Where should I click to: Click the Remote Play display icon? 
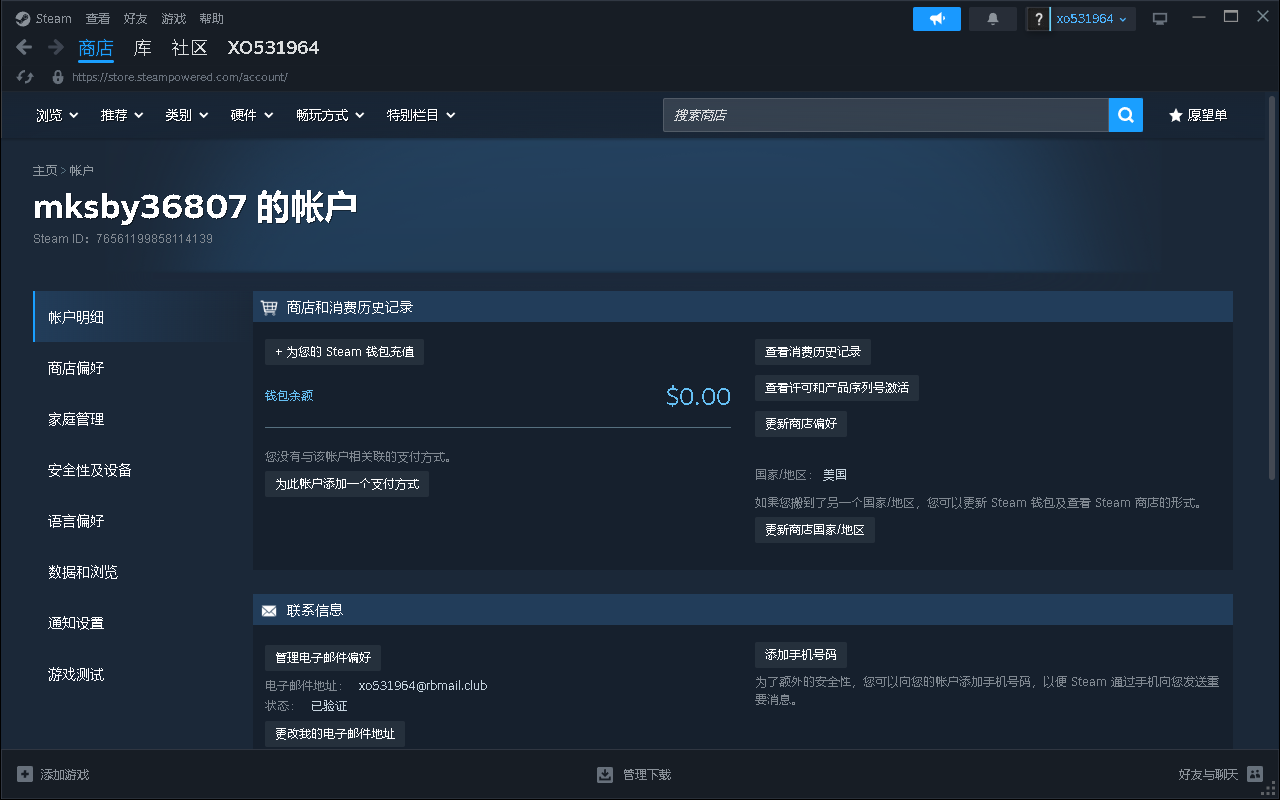click(1159, 16)
